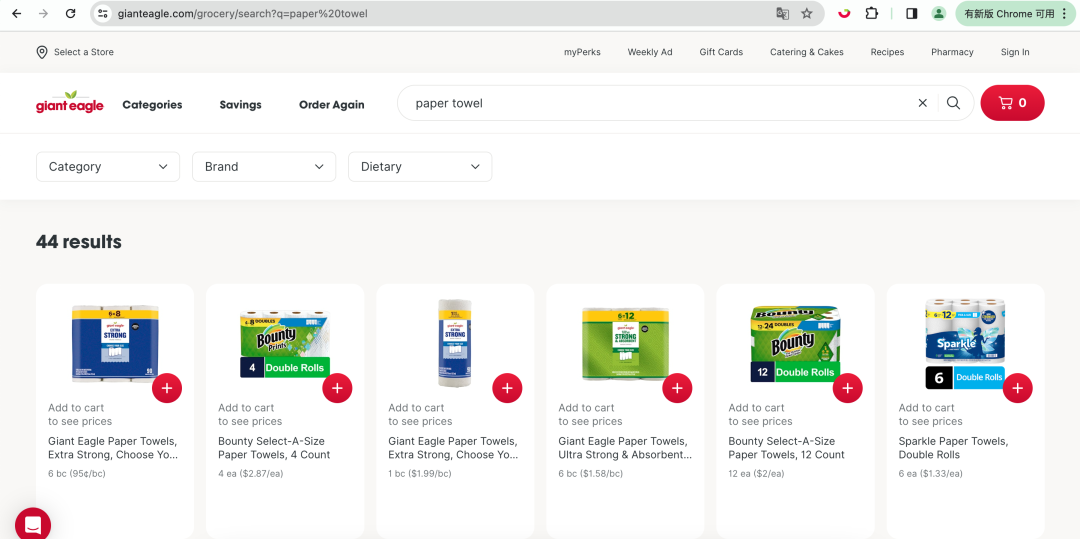Click the Sign In link
Image resolution: width=1080 pixels, height=539 pixels.
click(1015, 52)
